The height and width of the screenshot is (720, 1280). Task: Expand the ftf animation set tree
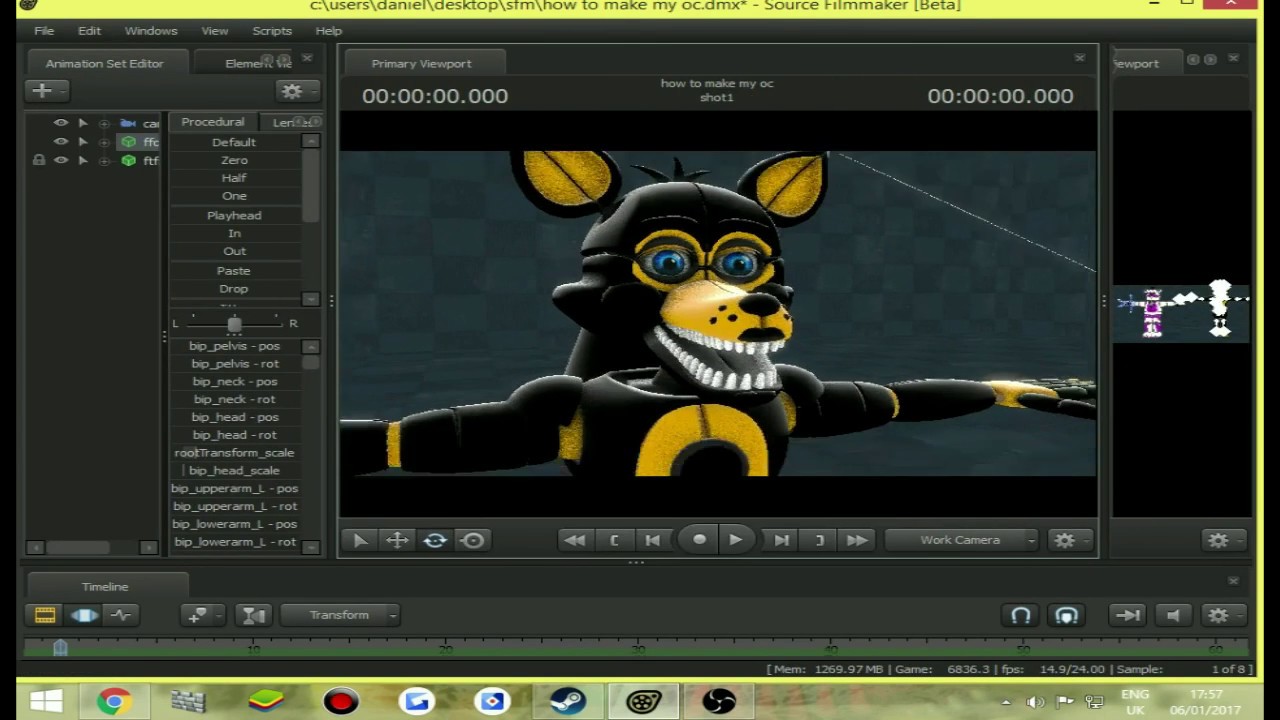104,160
